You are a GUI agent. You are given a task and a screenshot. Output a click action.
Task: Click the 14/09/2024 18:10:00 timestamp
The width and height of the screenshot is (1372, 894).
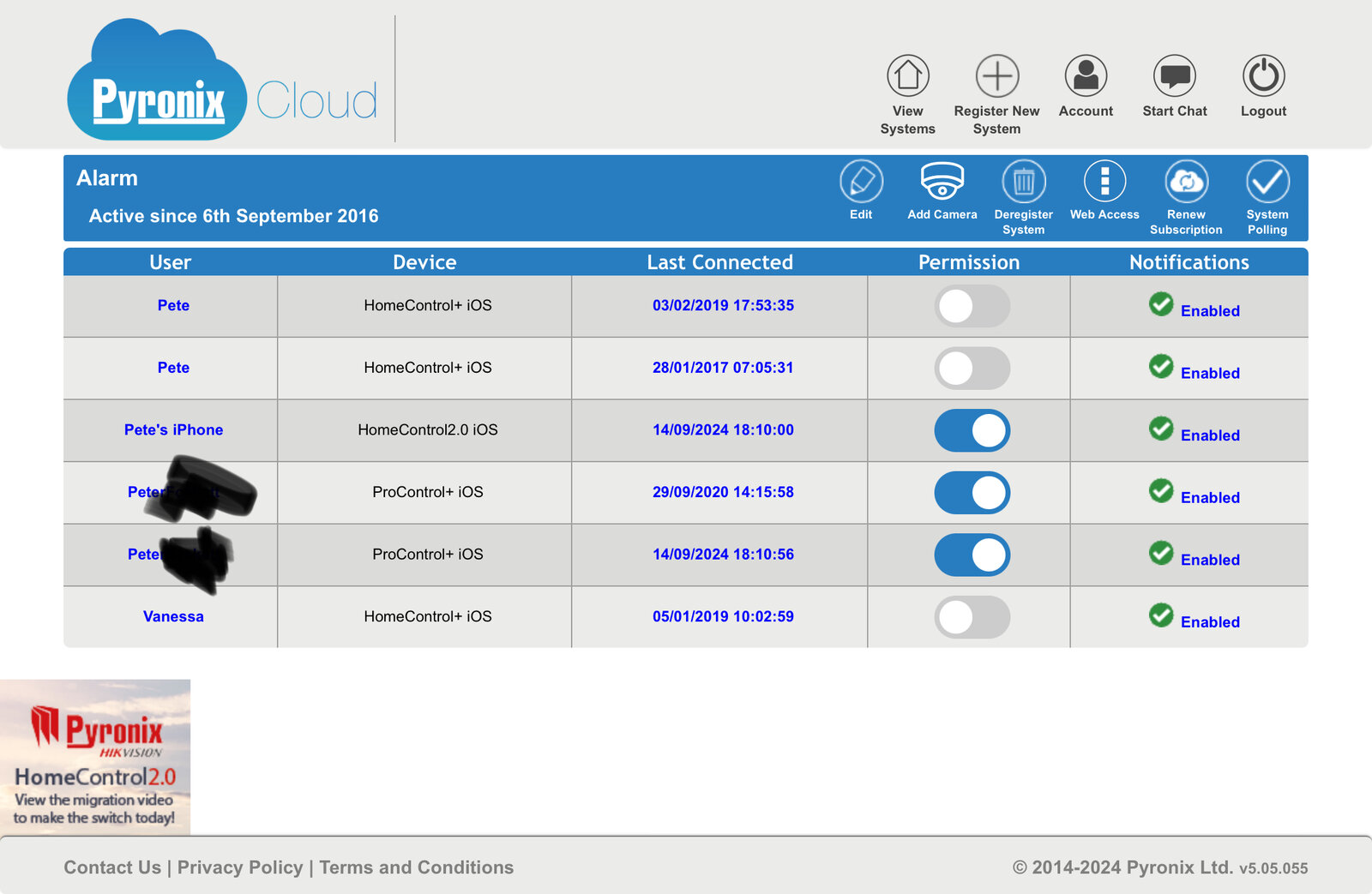coord(723,429)
